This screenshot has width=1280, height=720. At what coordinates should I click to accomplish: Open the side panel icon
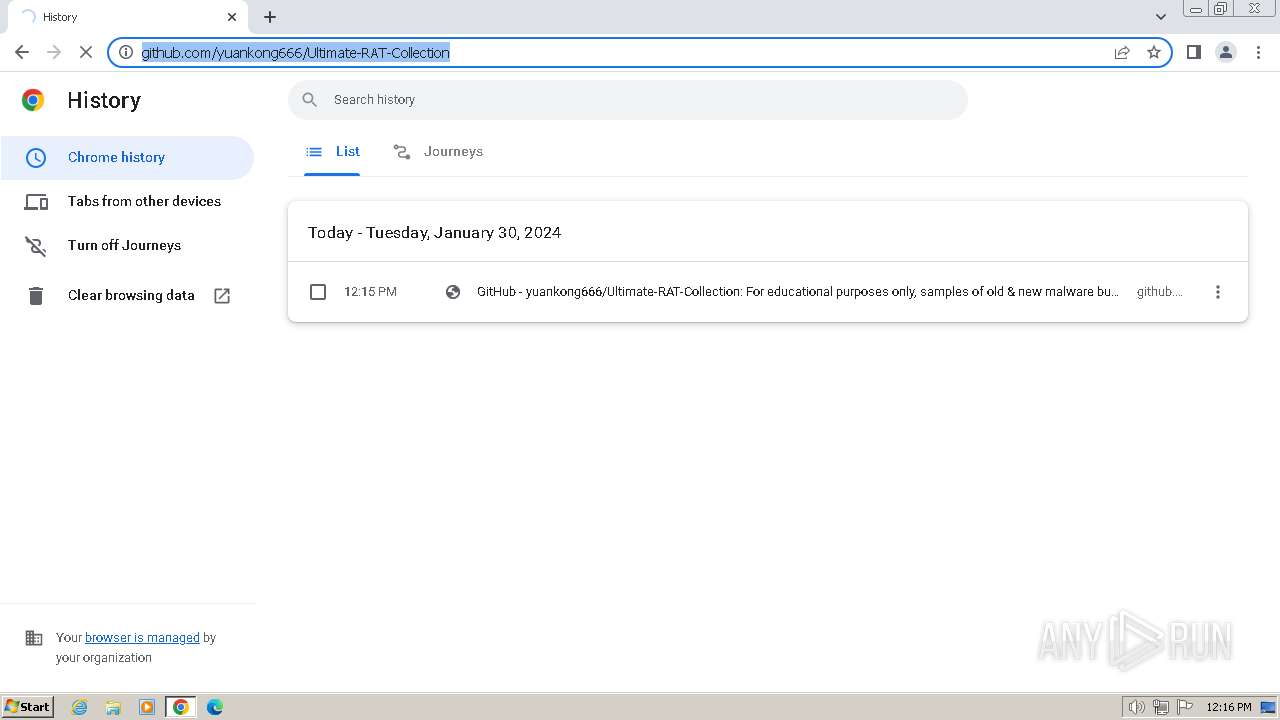(x=1194, y=52)
